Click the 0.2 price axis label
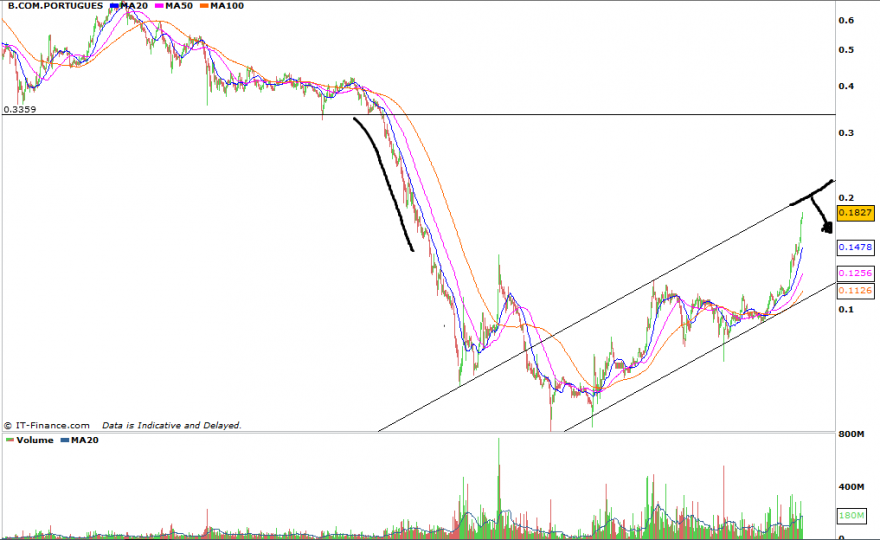 (x=846, y=198)
